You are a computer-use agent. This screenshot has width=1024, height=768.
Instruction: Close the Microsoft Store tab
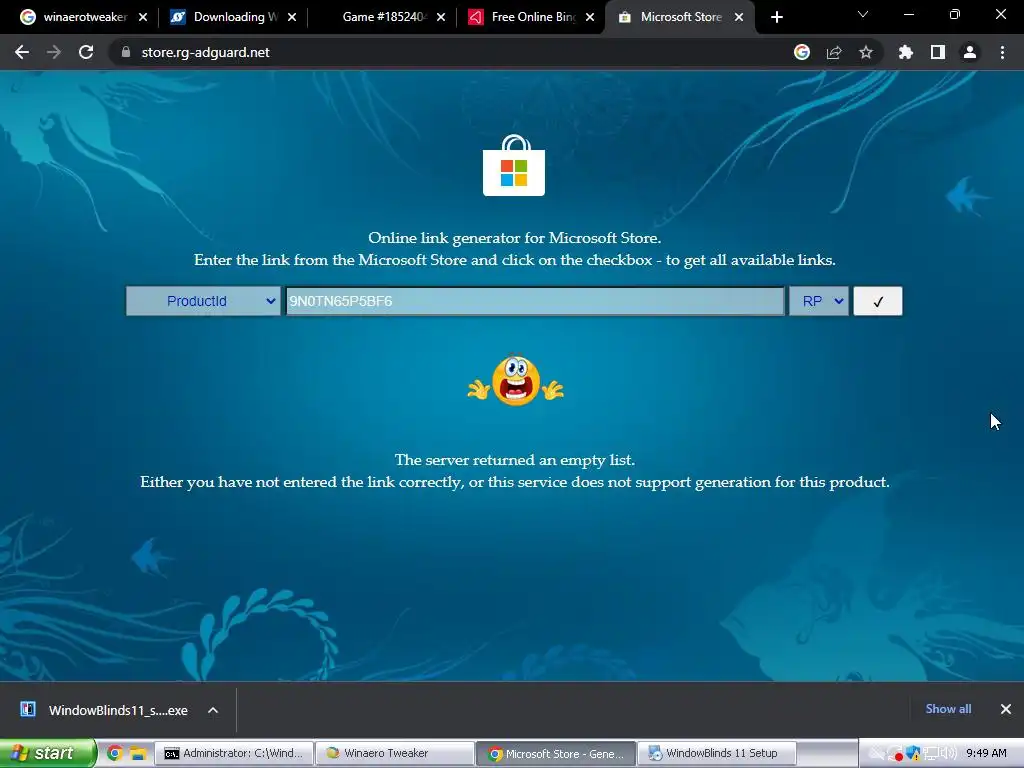pos(739,17)
